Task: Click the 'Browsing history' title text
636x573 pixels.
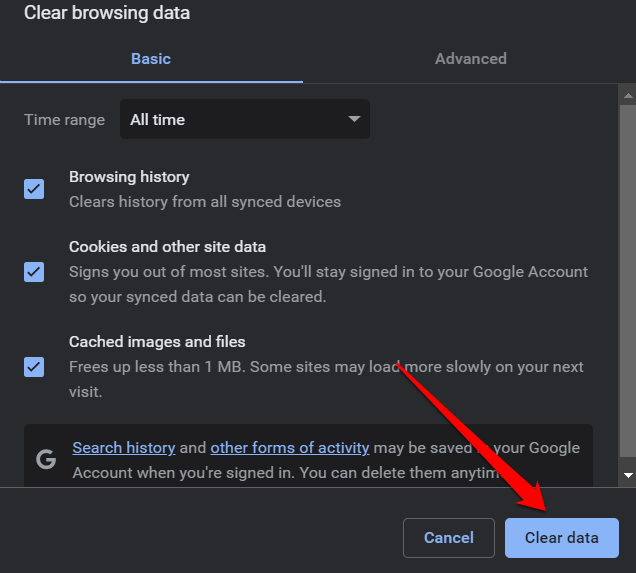Action: point(129,177)
